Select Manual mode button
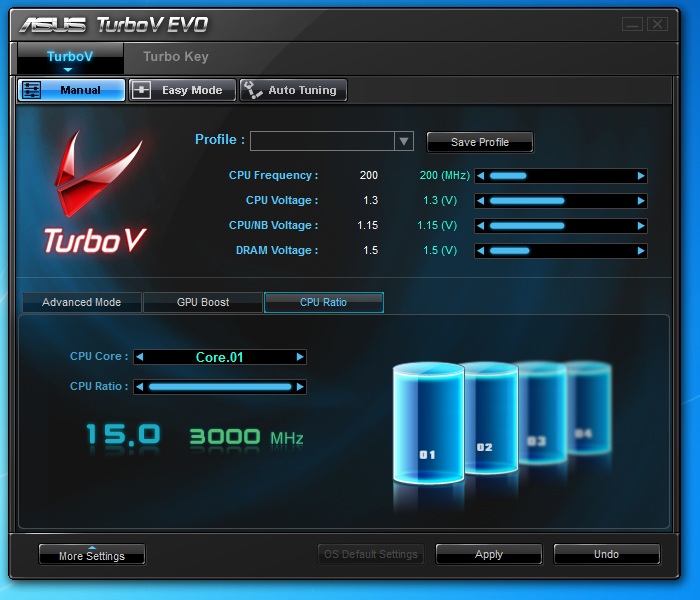The image size is (700, 600). (x=71, y=90)
